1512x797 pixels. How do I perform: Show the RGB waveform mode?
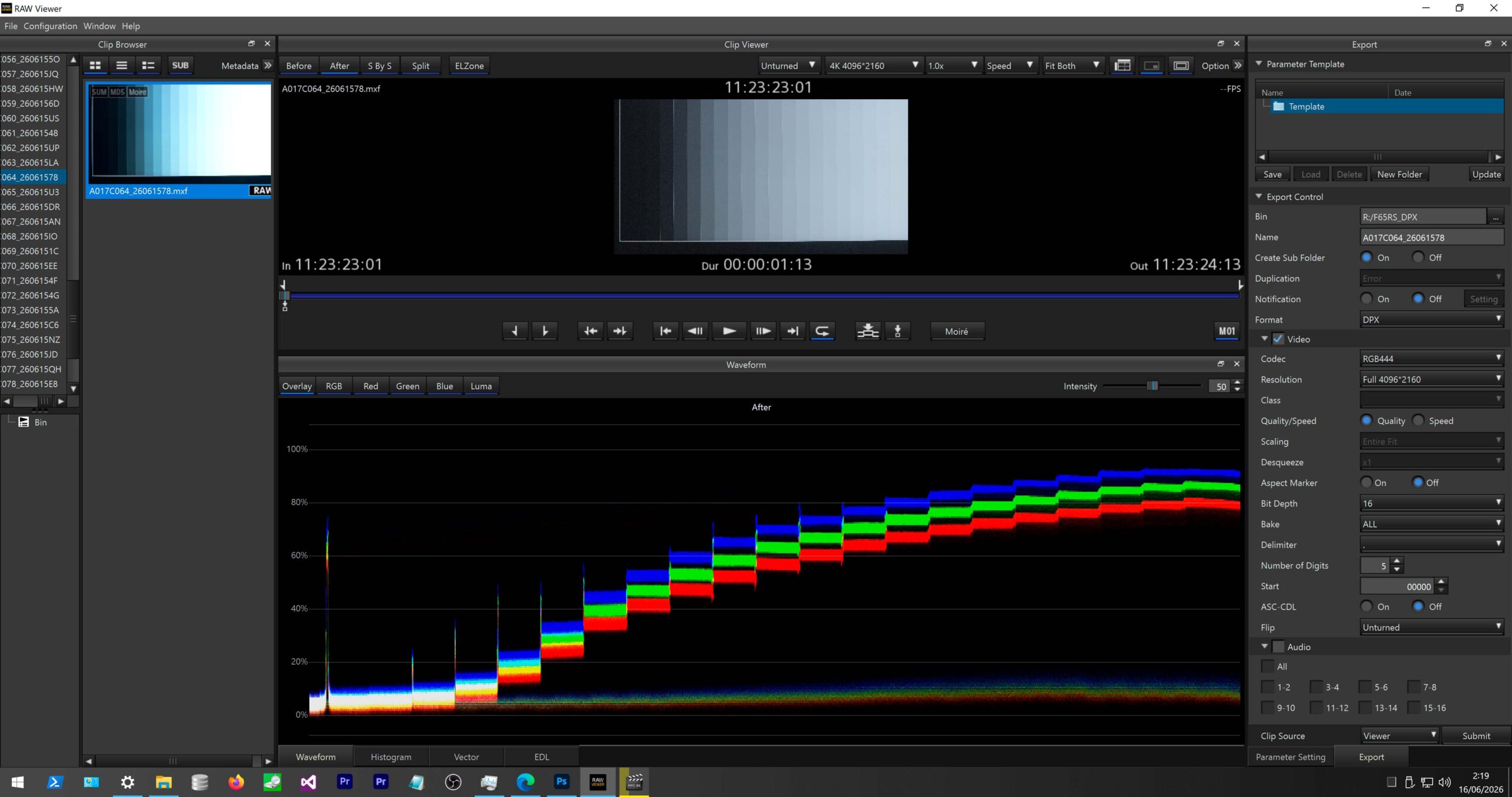pyautogui.click(x=334, y=386)
